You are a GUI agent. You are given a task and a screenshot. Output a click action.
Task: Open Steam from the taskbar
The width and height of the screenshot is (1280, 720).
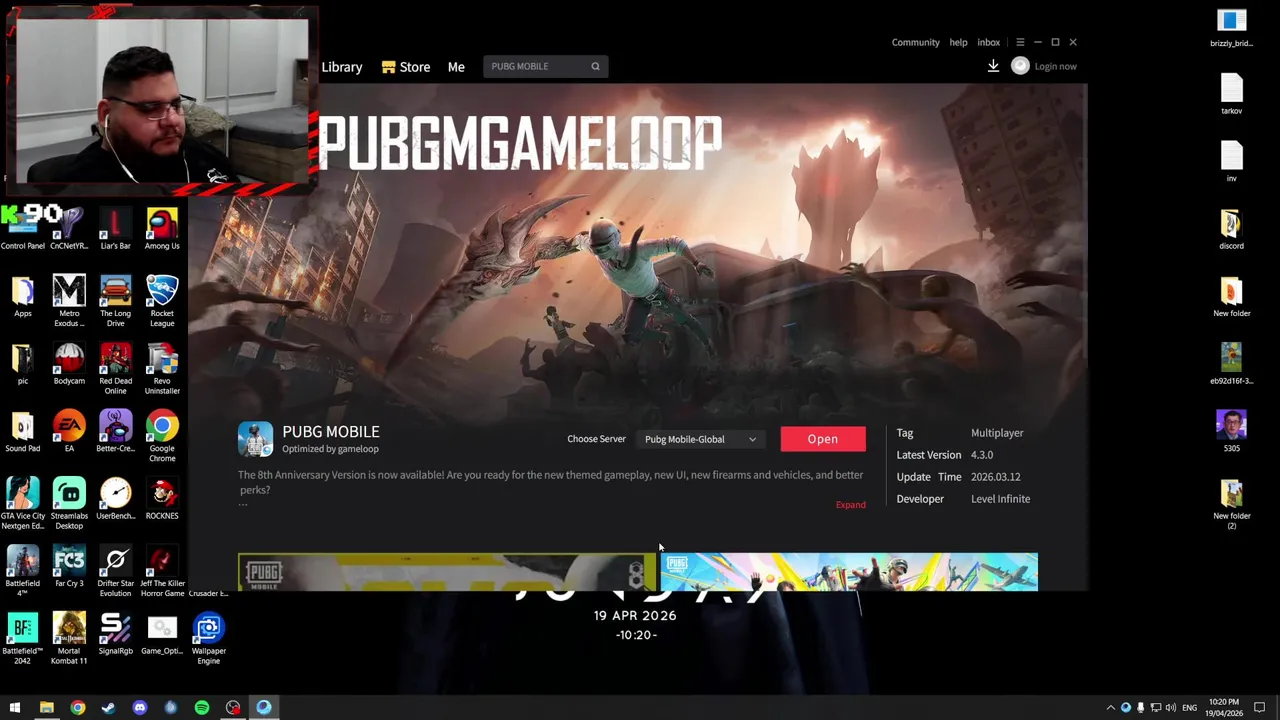tap(108, 708)
